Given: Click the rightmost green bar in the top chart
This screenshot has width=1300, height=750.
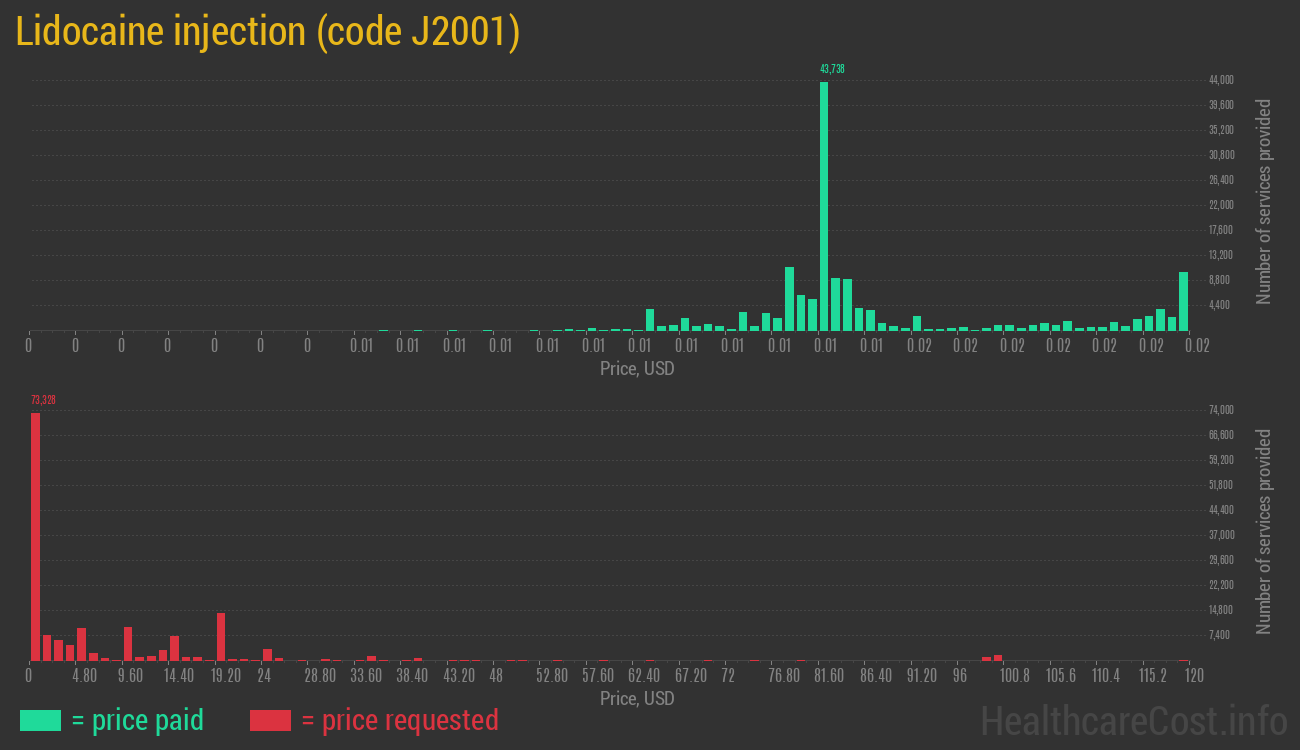Looking at the screenshot, I should tap(1183, 301).
